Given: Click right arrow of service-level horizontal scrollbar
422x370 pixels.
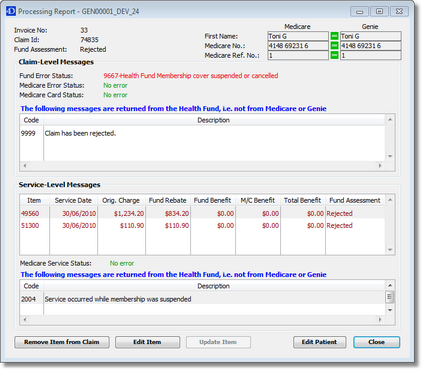Looking at the screenshot, I should click(x=380, y=320).
